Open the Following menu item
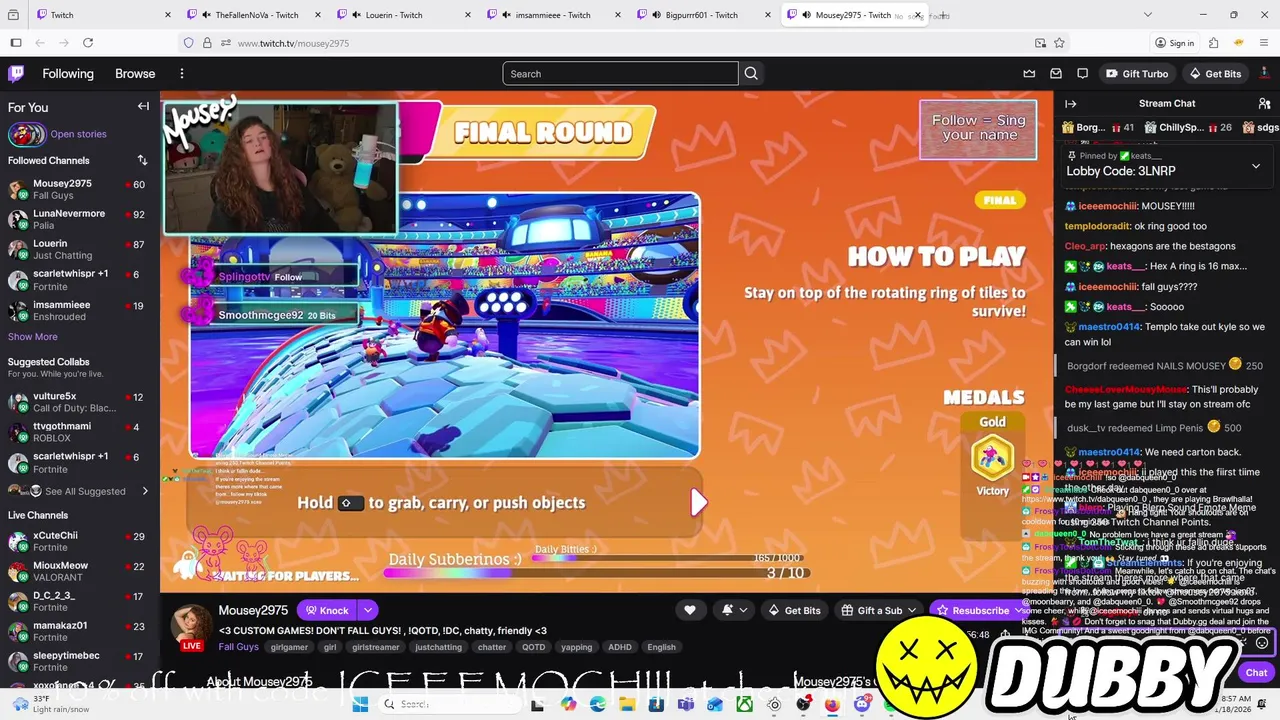Viewport: 1280px width, 720px height. pyautogui.click(x=68, y=73)
